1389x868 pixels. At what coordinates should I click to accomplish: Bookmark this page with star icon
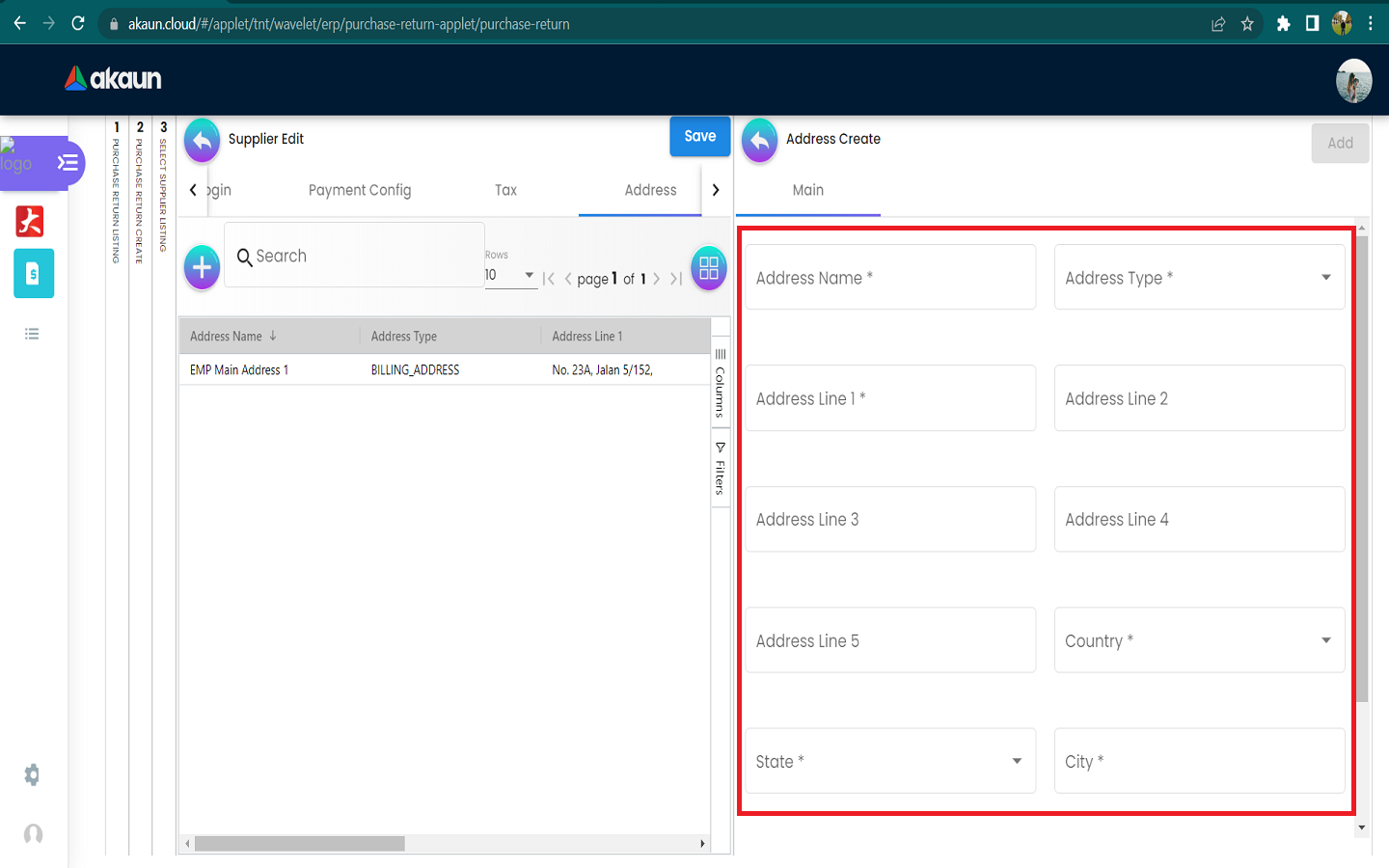click(1247, 24)
